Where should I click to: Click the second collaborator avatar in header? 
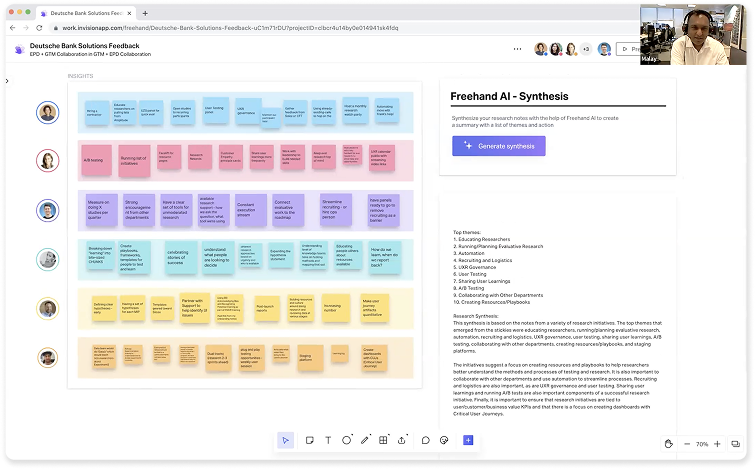556,49
